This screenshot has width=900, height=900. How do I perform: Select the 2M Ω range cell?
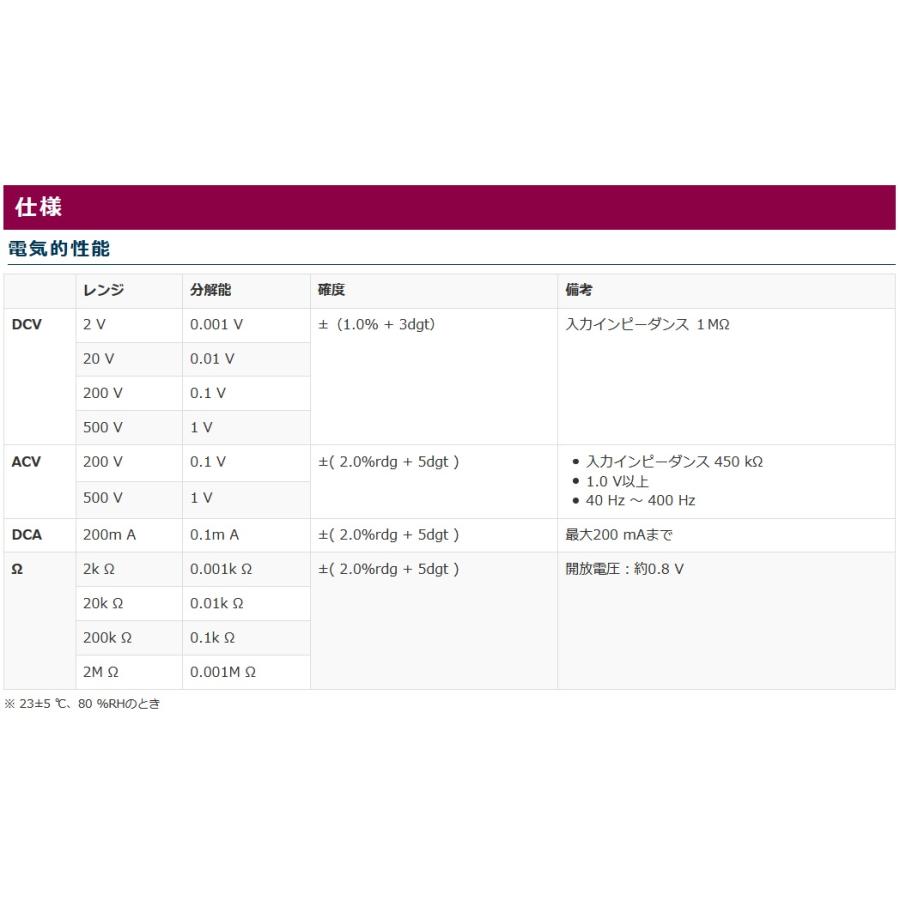point(101,672)
